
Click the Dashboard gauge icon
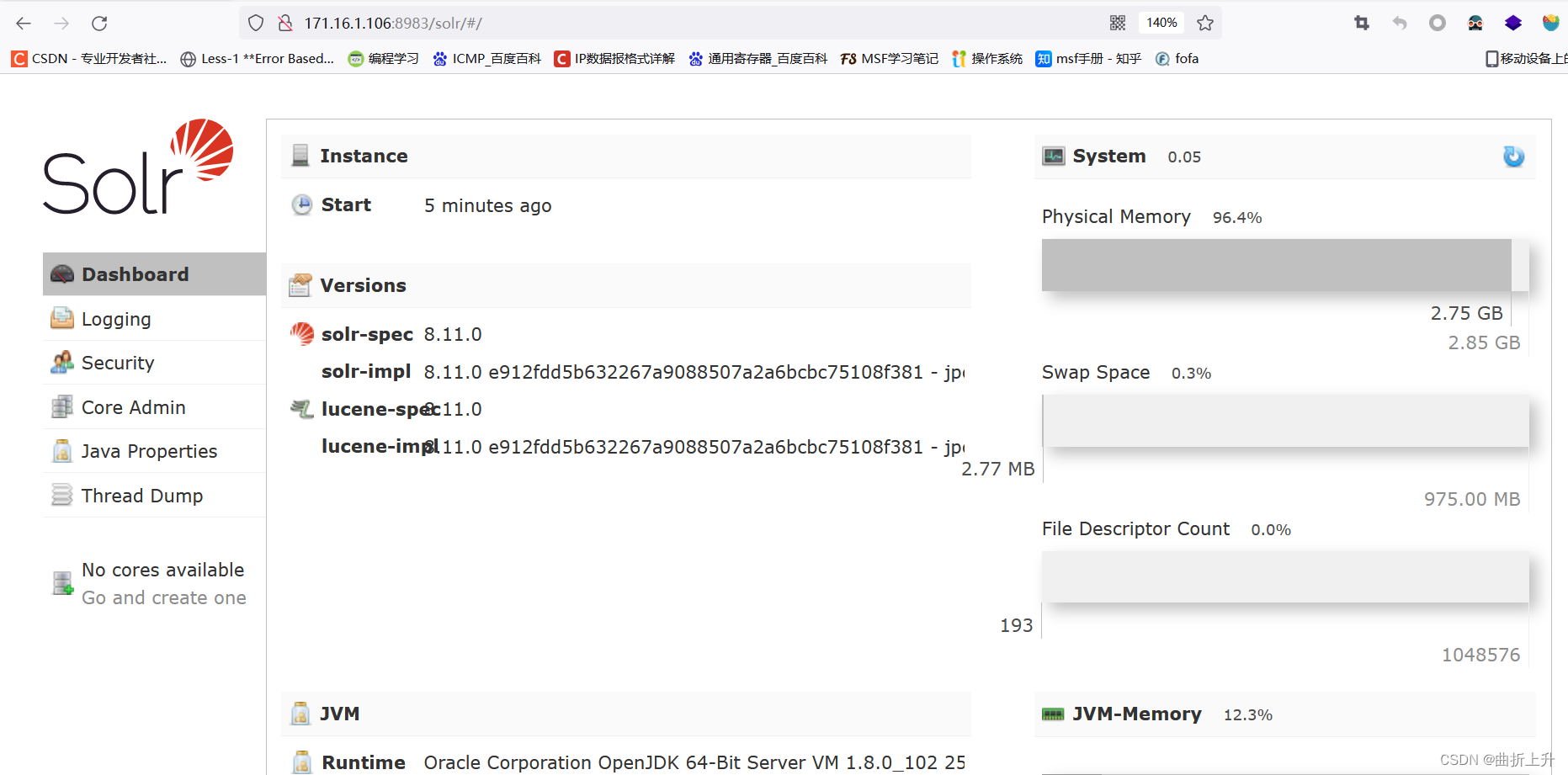point(62,274)
